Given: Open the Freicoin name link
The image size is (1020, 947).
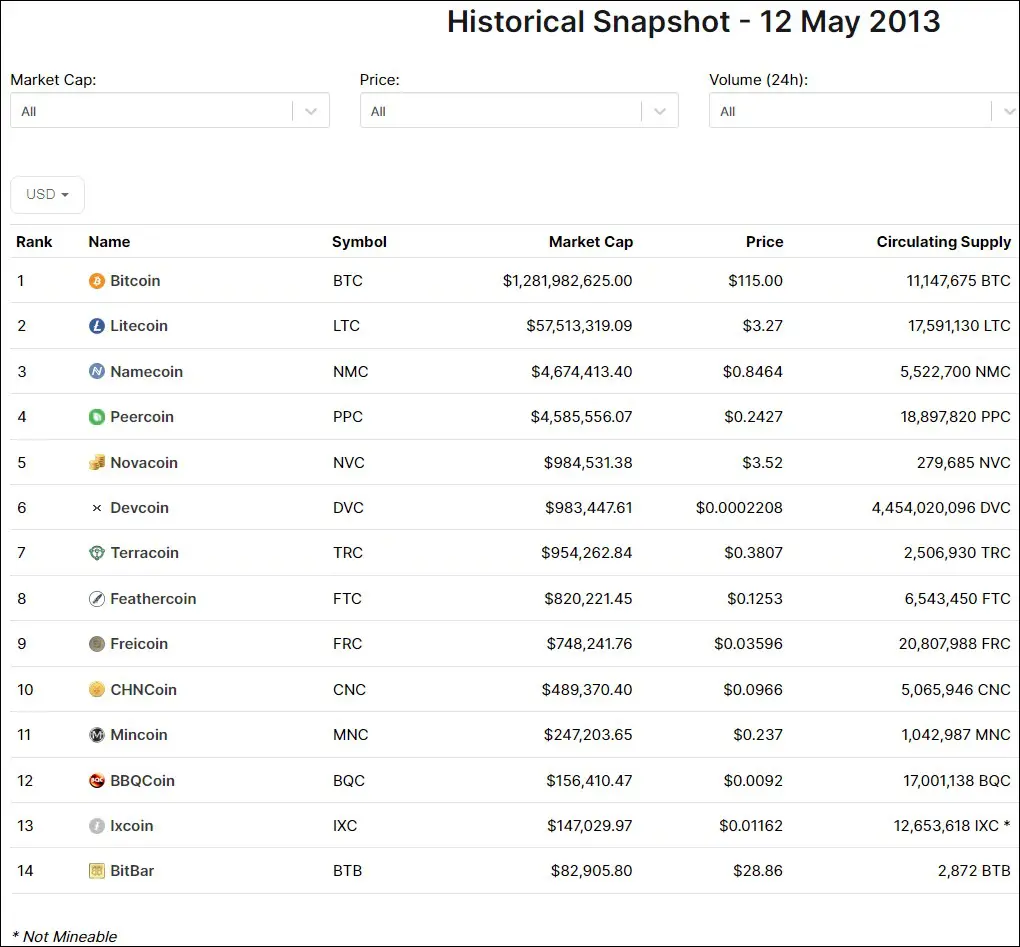Looking at the screenshot, I should coord(139,644).
